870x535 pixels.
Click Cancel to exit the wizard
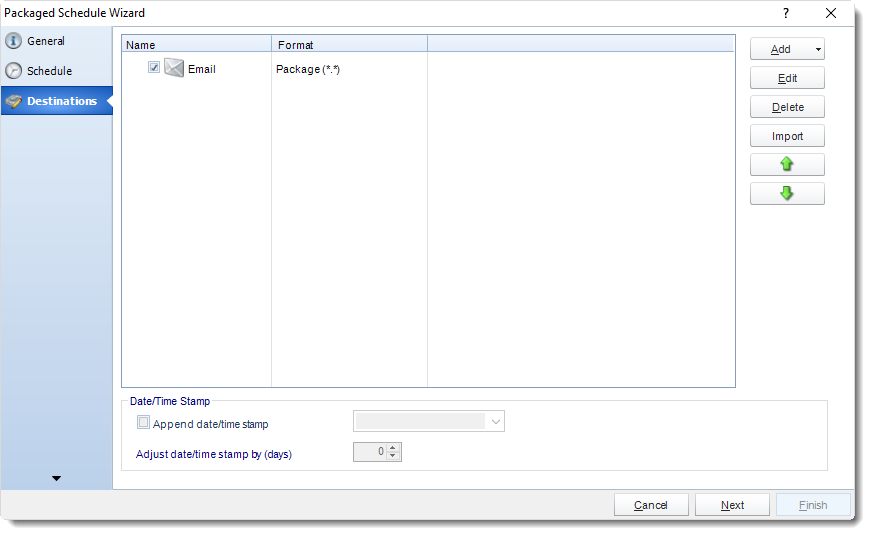pyautogui.click(x=651, y=505)
